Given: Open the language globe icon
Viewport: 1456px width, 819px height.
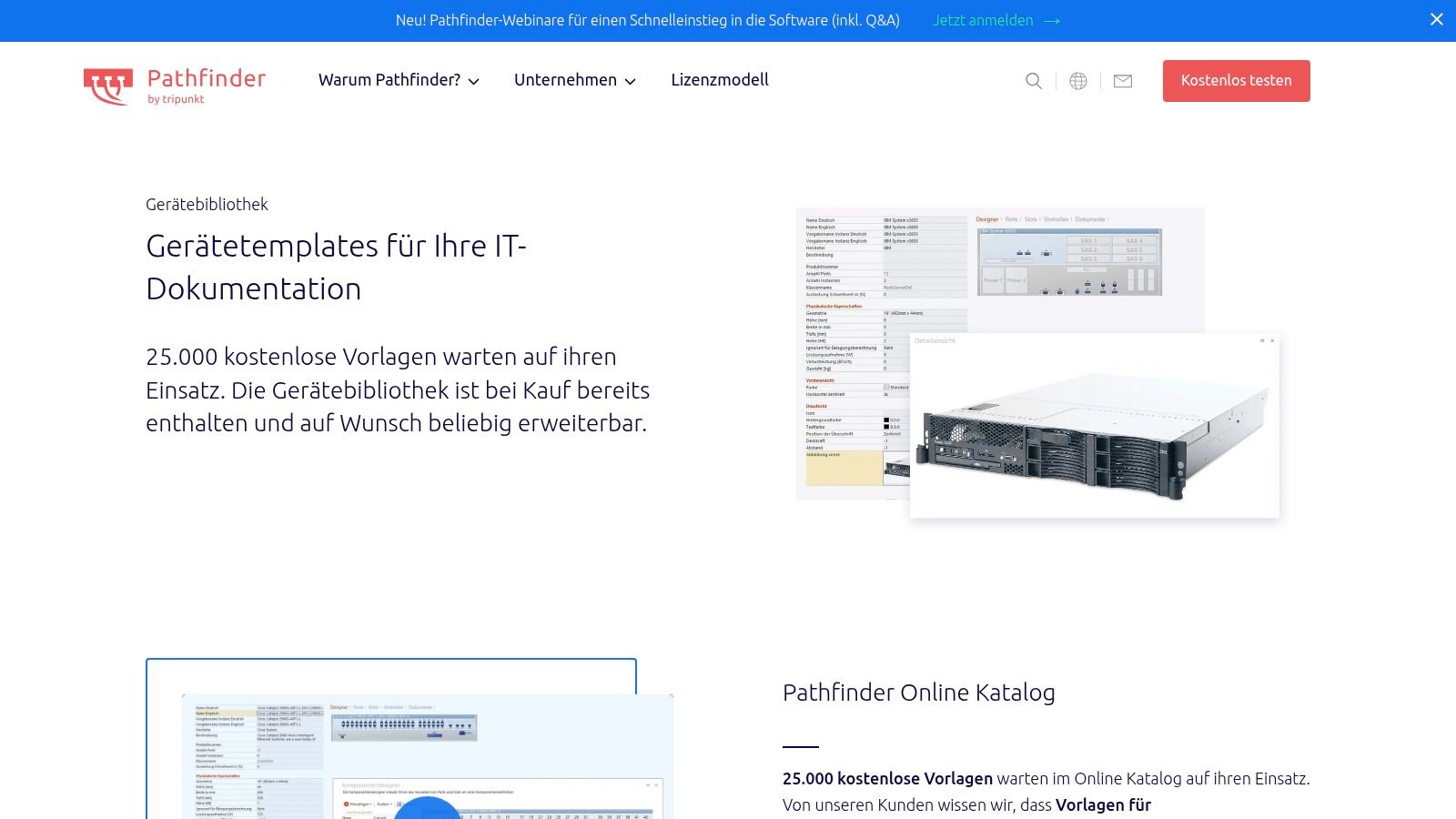Looking at the screenshot, I should point(1078,81).
